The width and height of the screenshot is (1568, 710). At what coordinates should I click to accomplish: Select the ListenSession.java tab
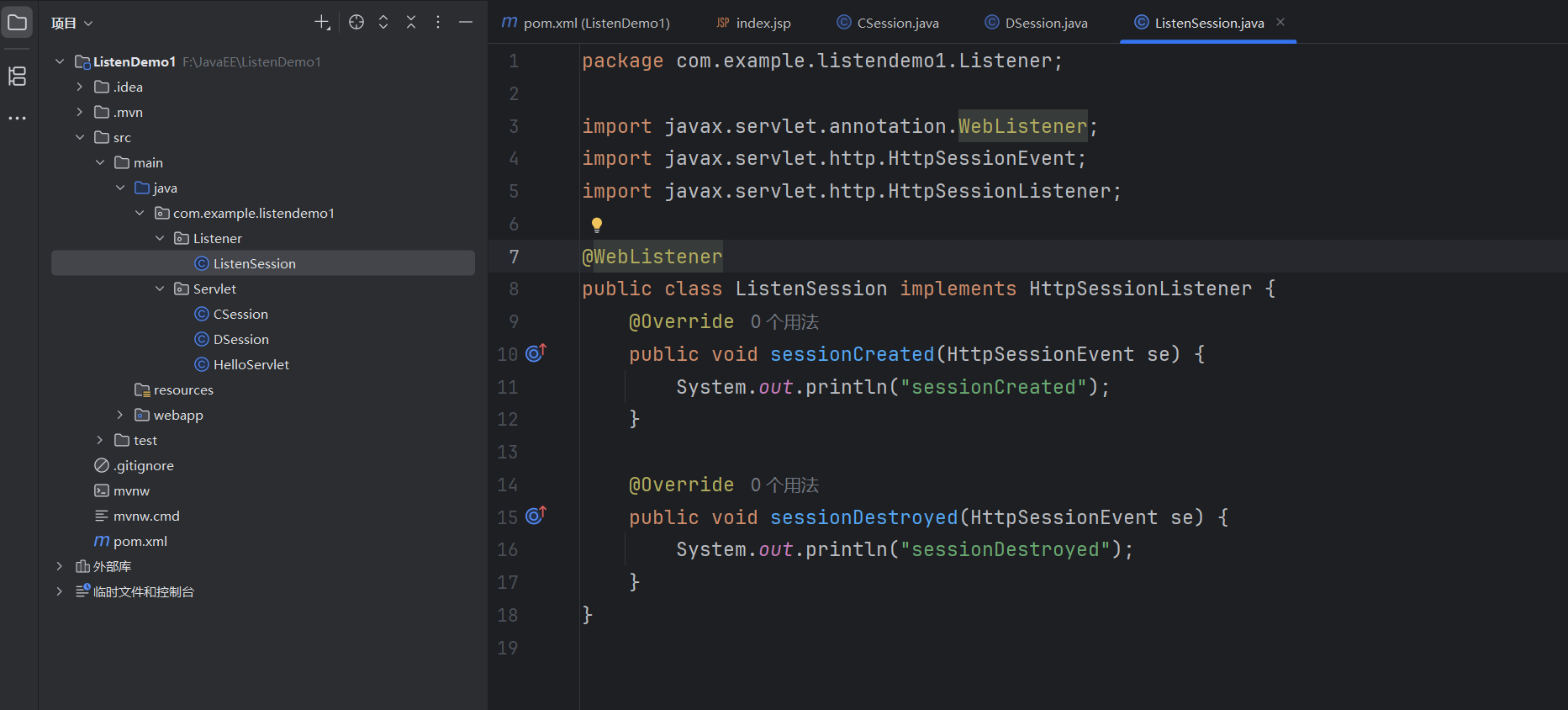click(x=1209, y=23)
